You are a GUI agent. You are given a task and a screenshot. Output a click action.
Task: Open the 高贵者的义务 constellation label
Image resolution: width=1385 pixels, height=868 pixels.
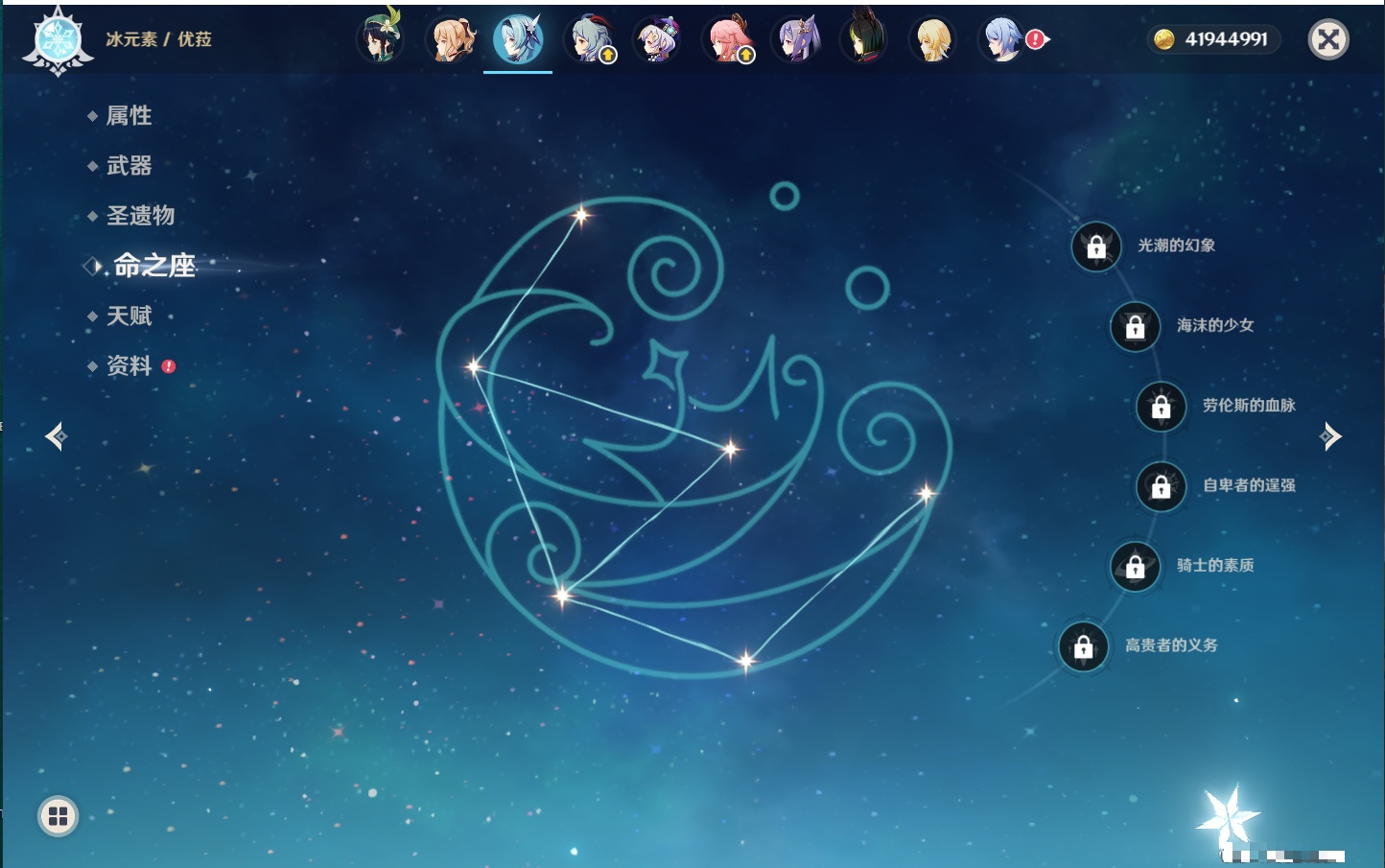click(1171, 645)
